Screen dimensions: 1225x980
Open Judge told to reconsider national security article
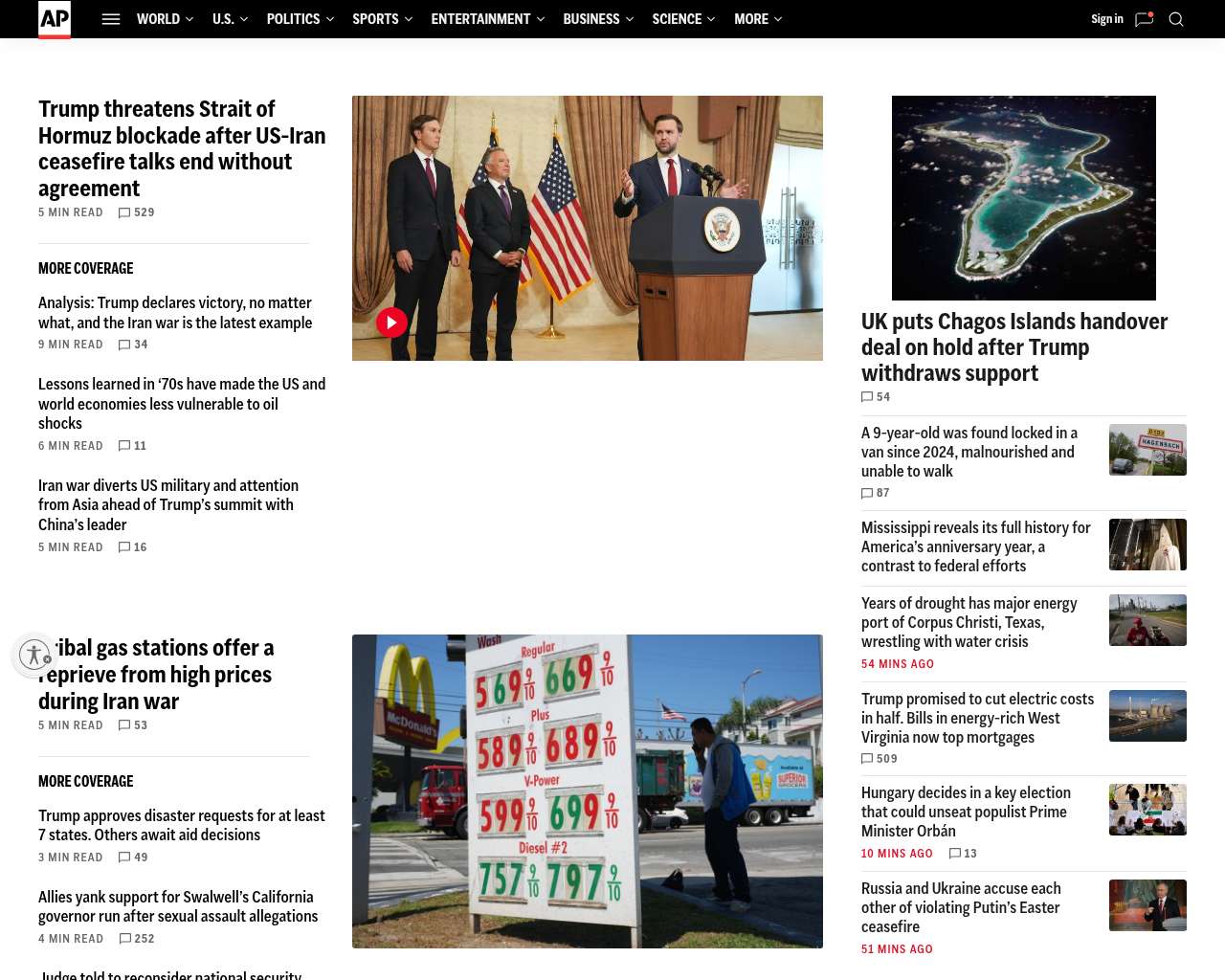[x=170, y=974]
